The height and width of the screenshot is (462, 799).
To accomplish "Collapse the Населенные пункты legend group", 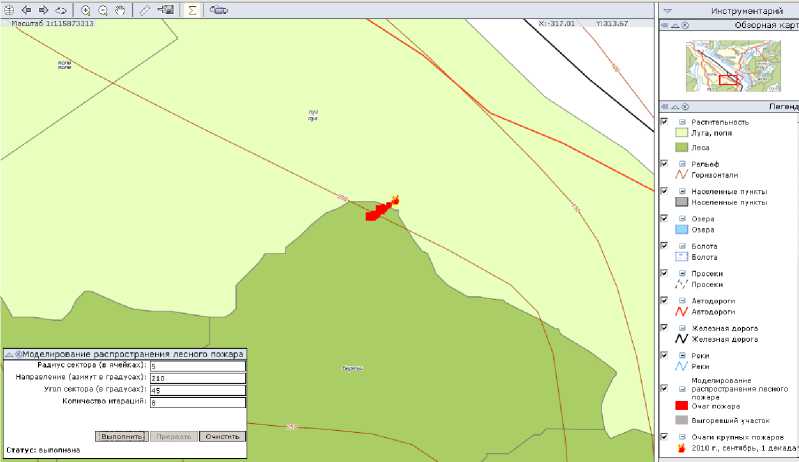I will click(x=682, y=192).
